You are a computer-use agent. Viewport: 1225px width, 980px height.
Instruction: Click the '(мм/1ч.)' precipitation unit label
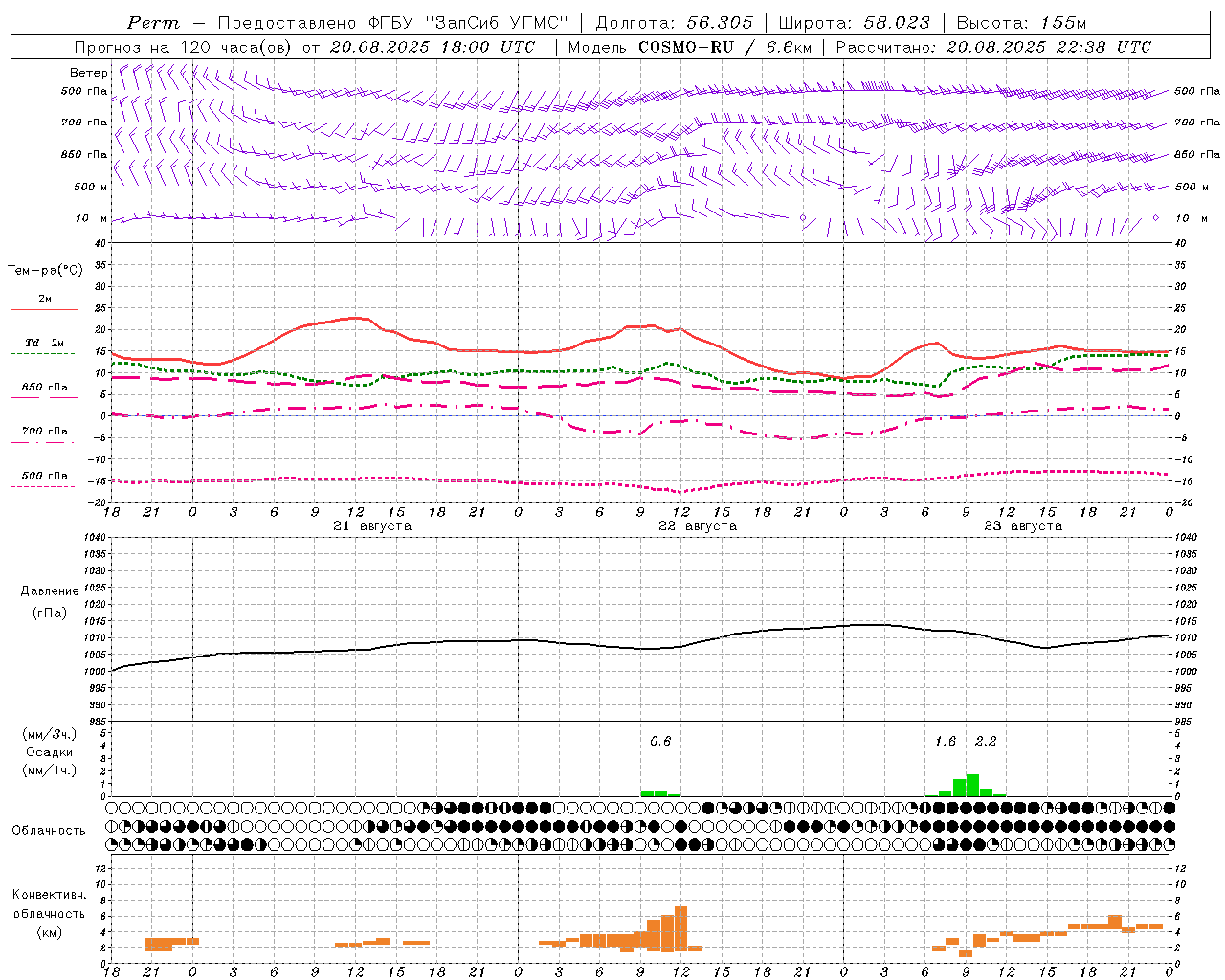(x=50, y=770)
